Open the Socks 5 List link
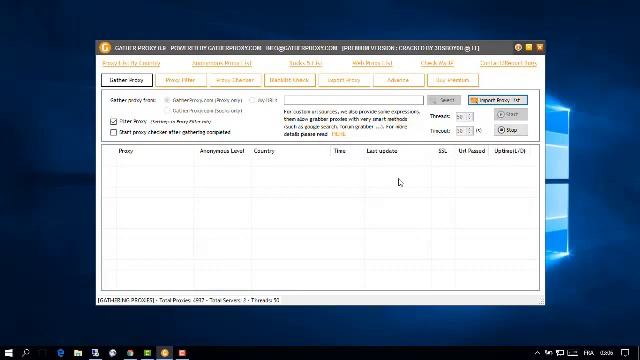The height and width of the screenshot is (360, 640). [305, 63]
